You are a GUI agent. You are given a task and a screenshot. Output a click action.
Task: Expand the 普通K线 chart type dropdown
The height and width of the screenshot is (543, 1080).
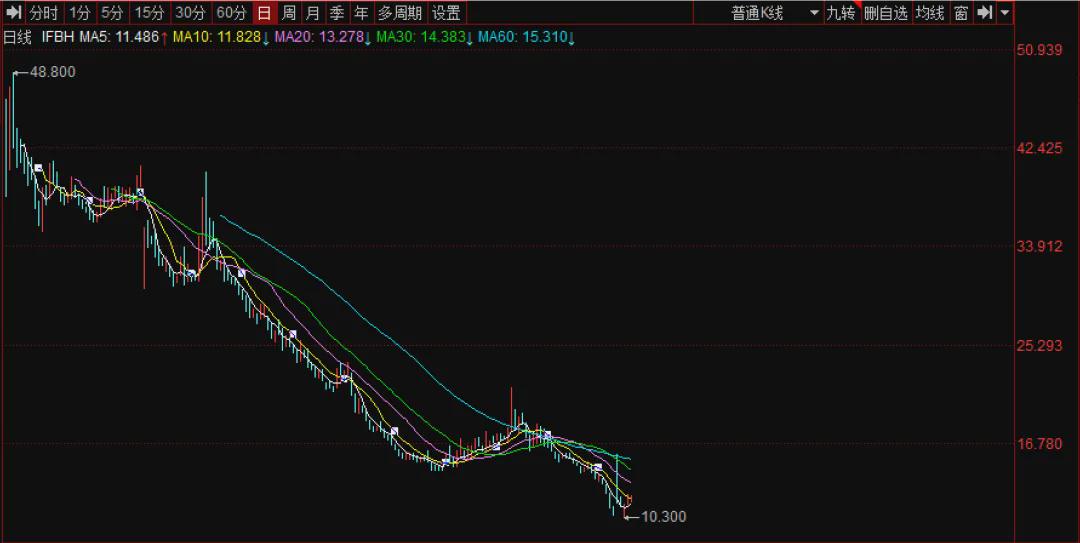coord(773,13)
